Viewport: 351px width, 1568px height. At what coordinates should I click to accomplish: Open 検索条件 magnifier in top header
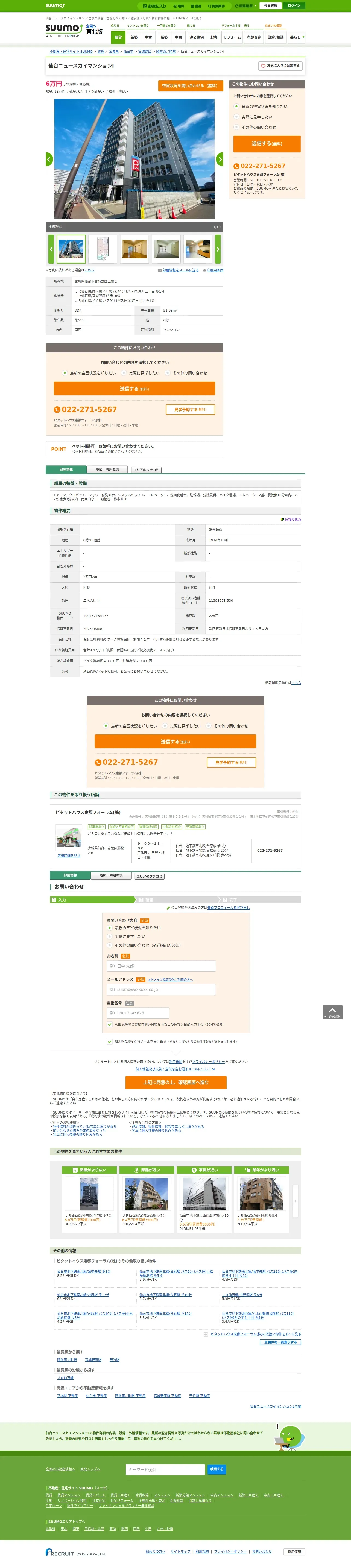[216, 6]
